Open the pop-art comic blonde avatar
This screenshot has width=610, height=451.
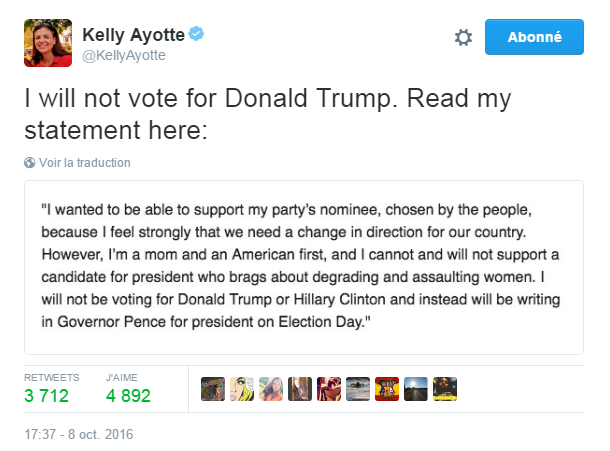[x=241, y=389]
